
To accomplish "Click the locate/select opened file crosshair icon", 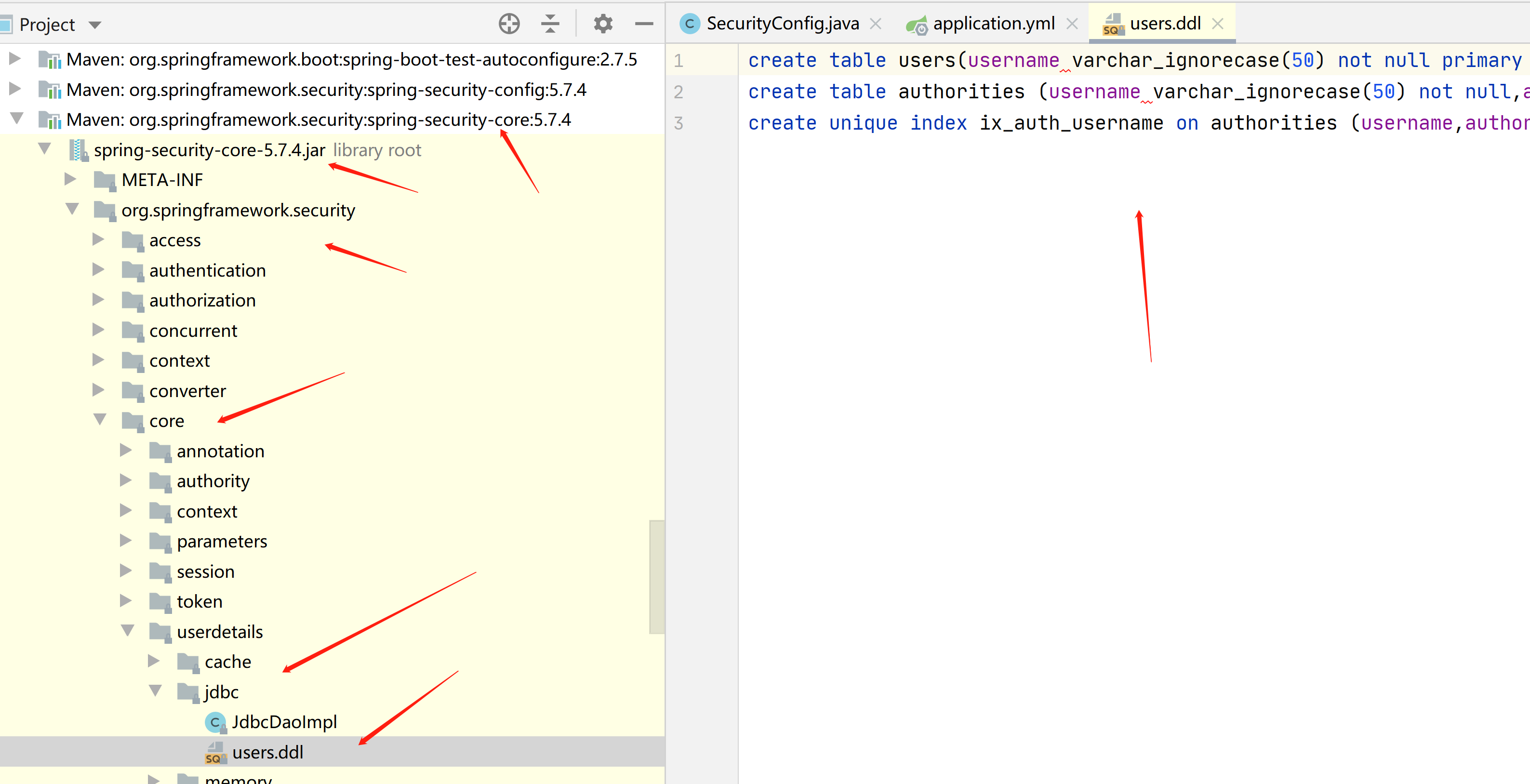I will coord(509,24).
